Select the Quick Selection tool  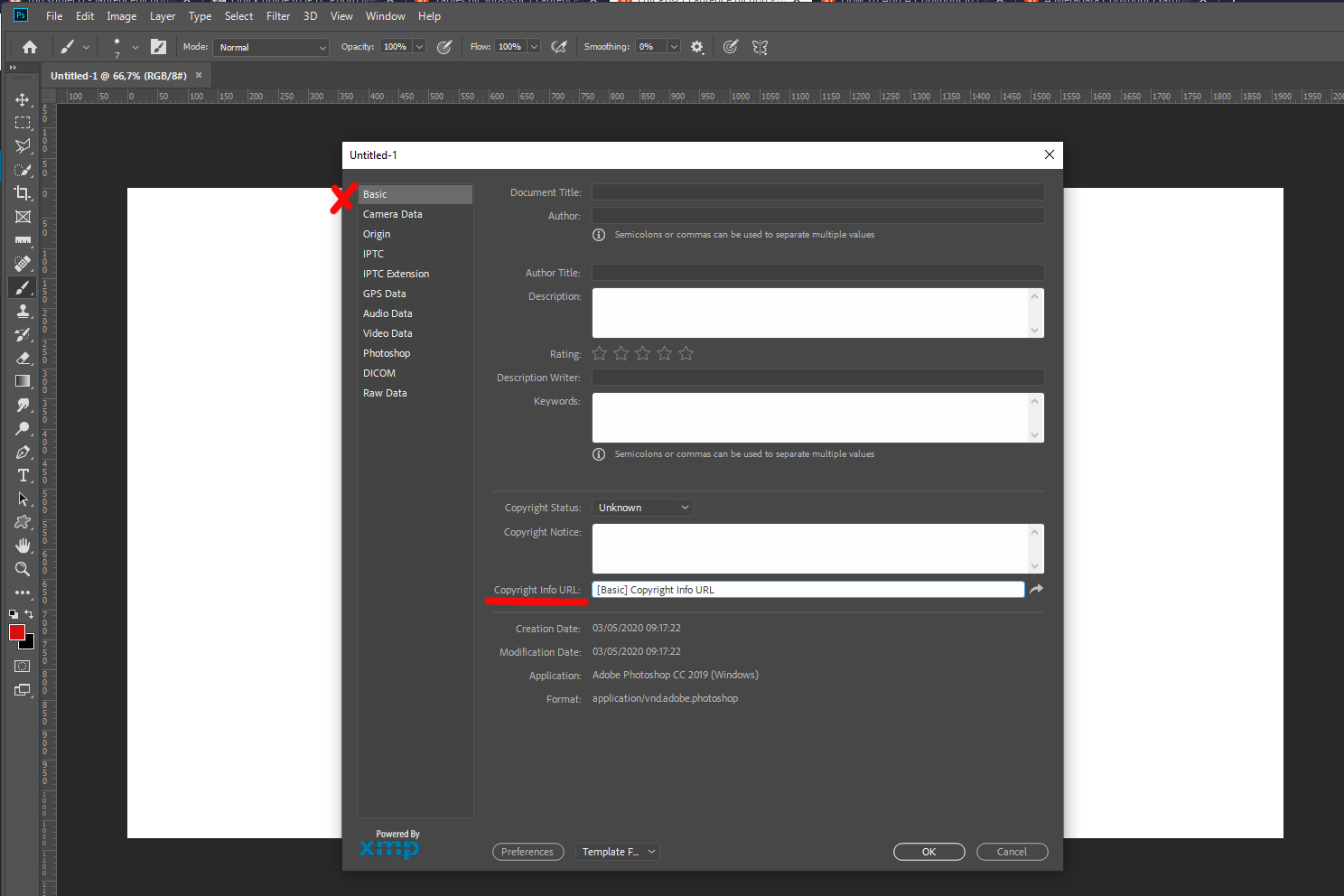[x=23, y=170]
